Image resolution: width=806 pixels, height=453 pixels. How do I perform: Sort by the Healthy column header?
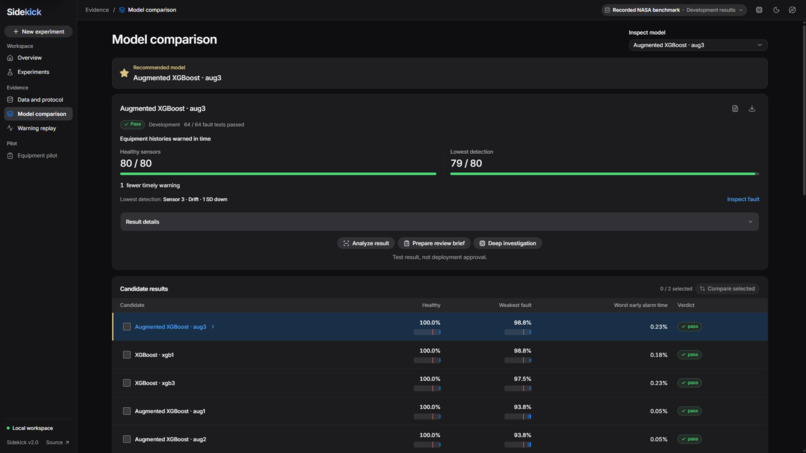431,305
